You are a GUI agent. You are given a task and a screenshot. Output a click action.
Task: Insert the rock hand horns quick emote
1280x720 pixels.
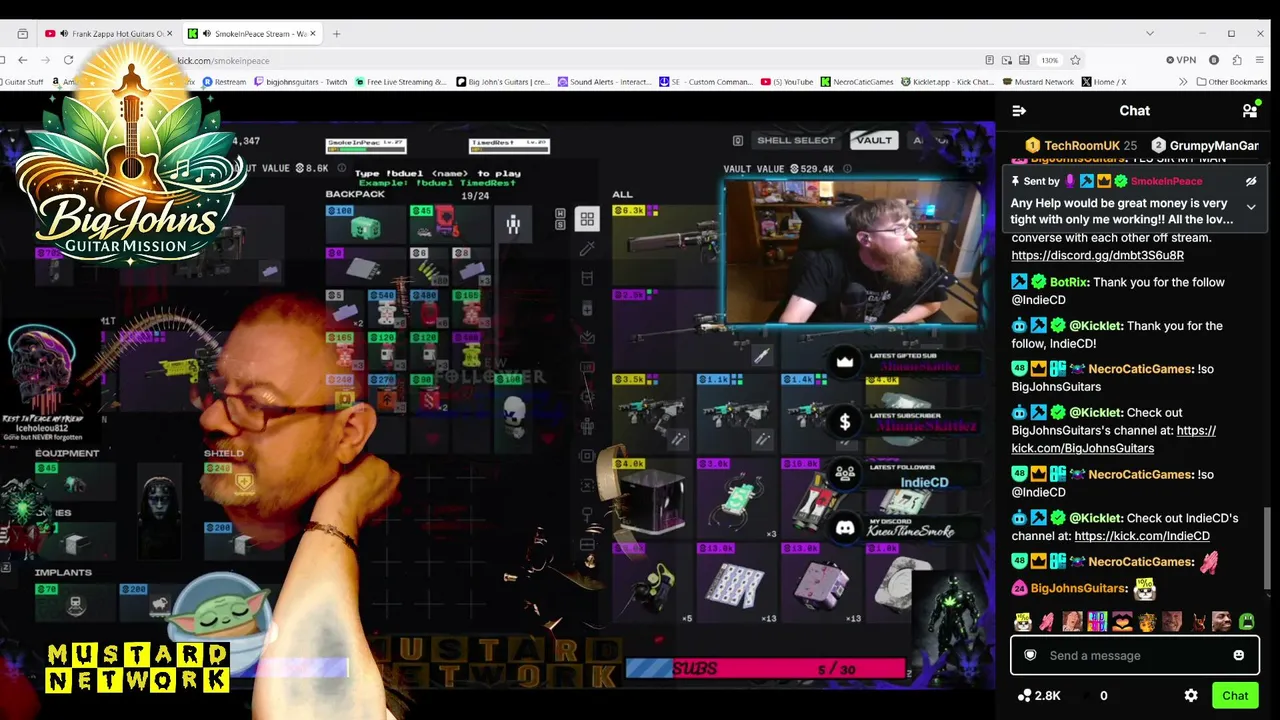coord(1197,622)
